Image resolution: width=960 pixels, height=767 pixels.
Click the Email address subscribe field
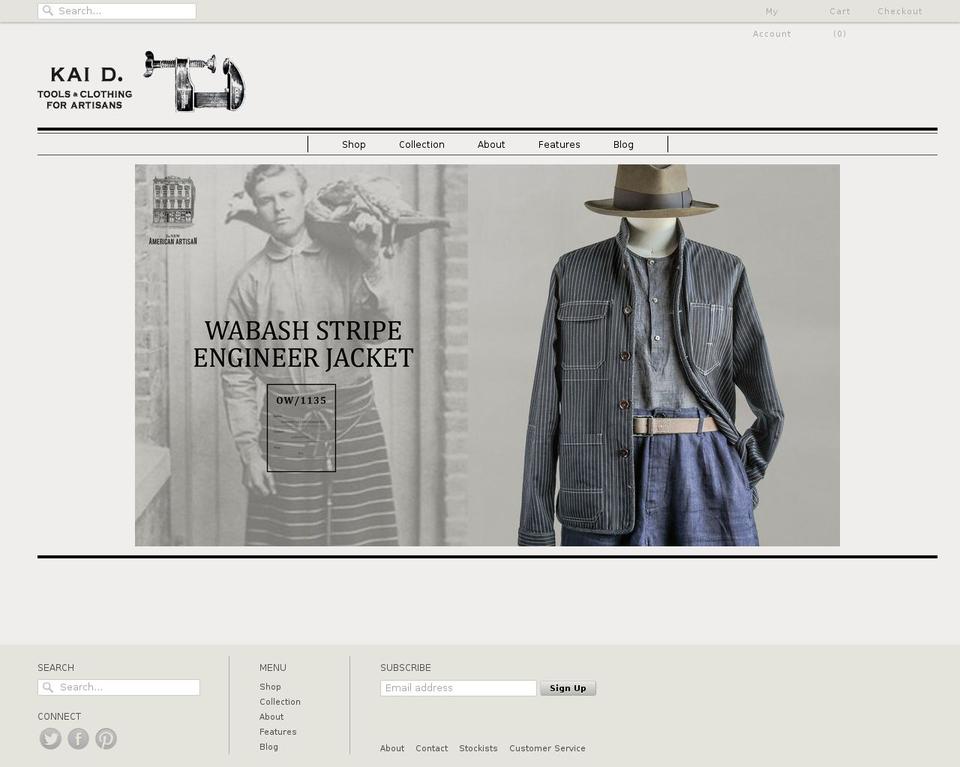click(x=458, y=688)
